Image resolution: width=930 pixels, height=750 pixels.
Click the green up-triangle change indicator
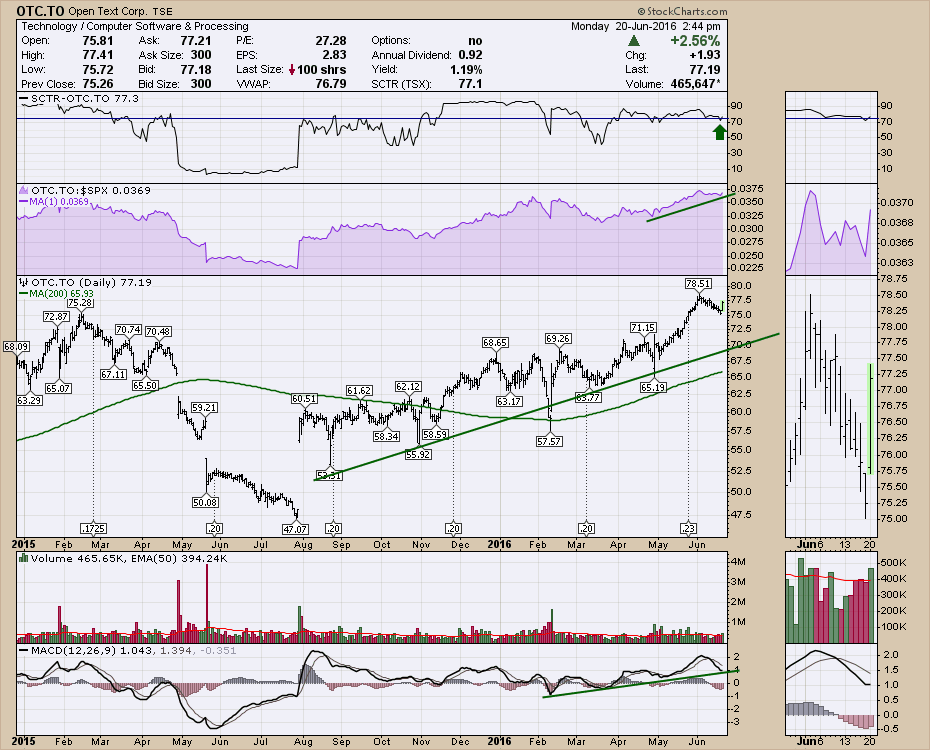click(x=634, y=40)
